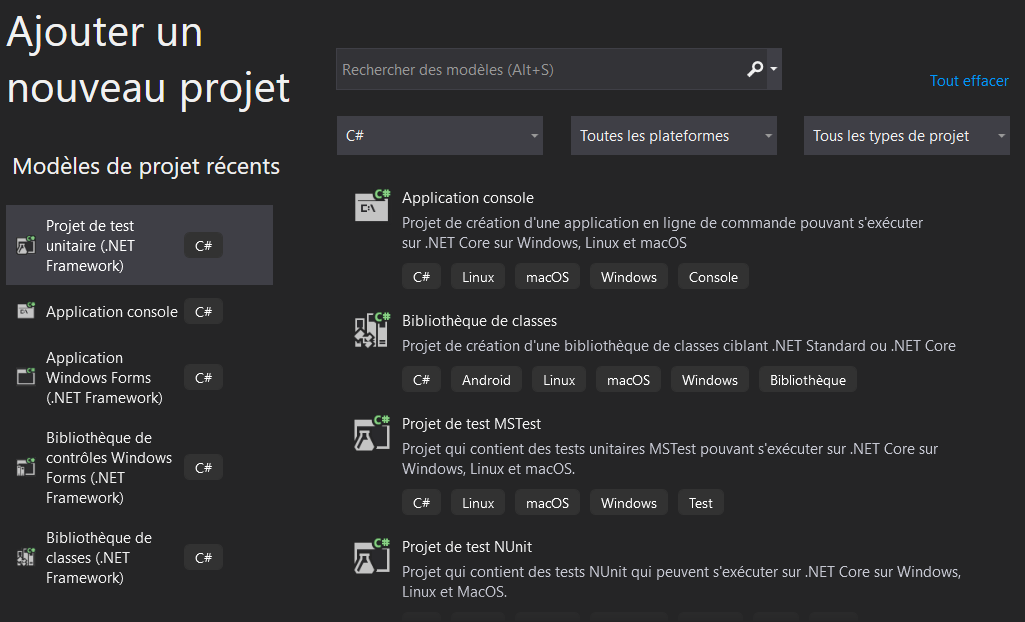Image resolution: width=1025 pixels, height=622 pixels.
Task: Click the C# tag beside Bibliothèque de contrôles Windows Forms
Action: pyautogui.click(x=203, y=468)
